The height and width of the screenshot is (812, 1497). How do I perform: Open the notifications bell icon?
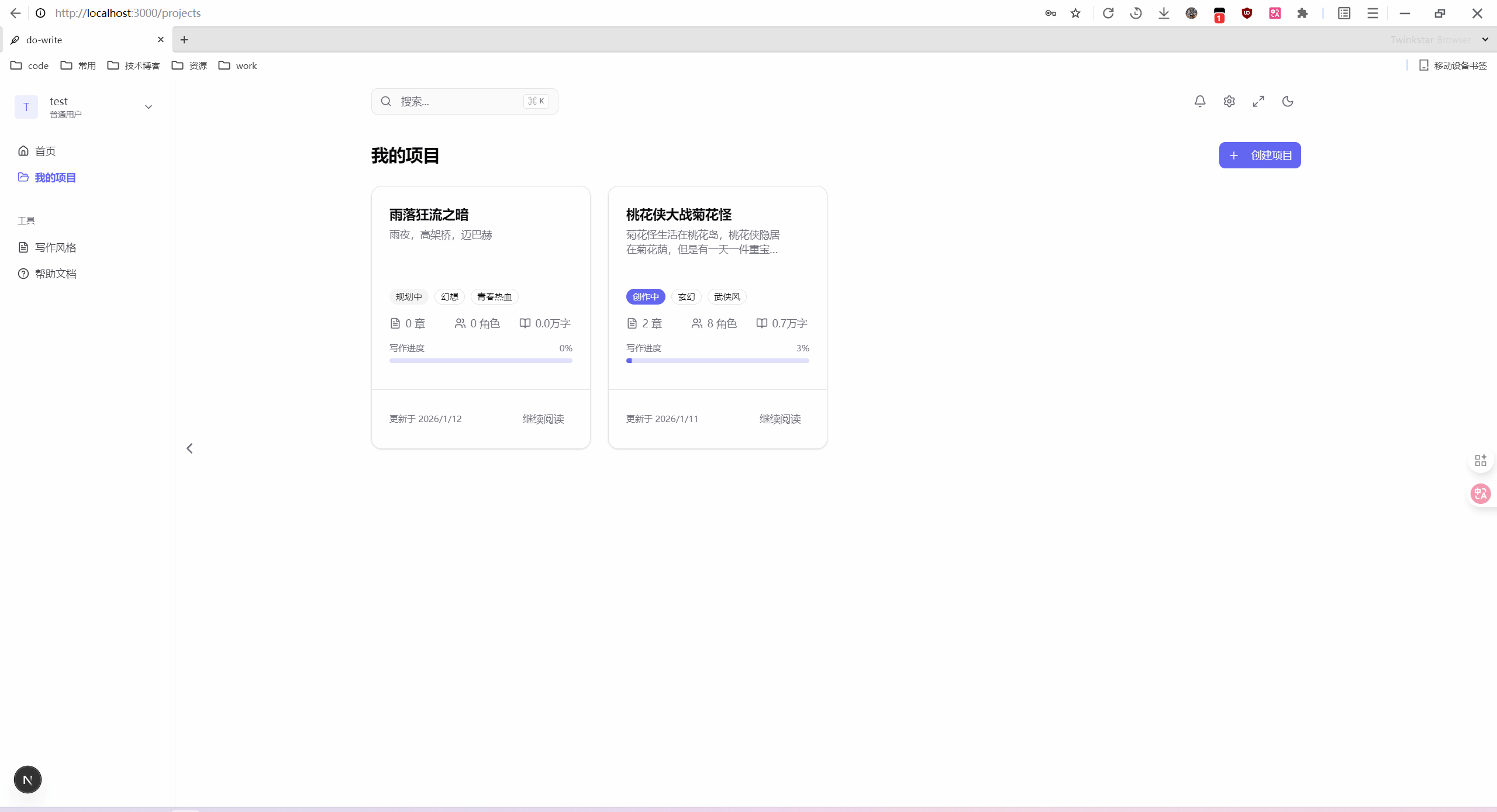[1199, 101]
